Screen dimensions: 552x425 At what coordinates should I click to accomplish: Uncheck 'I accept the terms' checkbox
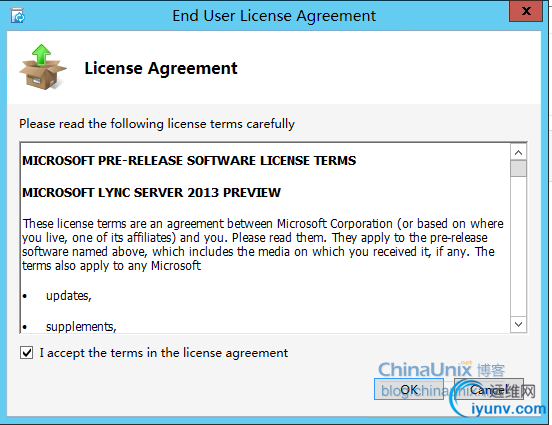26,352
